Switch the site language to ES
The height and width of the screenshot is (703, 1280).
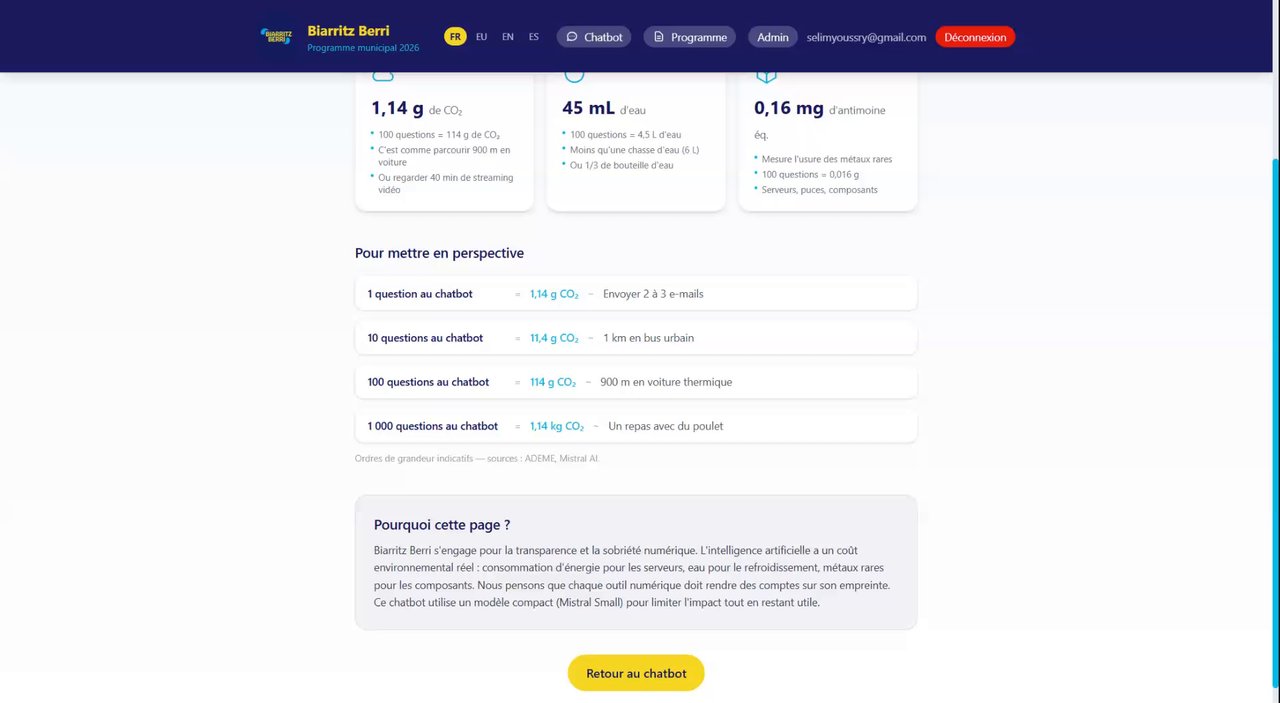[534, 37]
